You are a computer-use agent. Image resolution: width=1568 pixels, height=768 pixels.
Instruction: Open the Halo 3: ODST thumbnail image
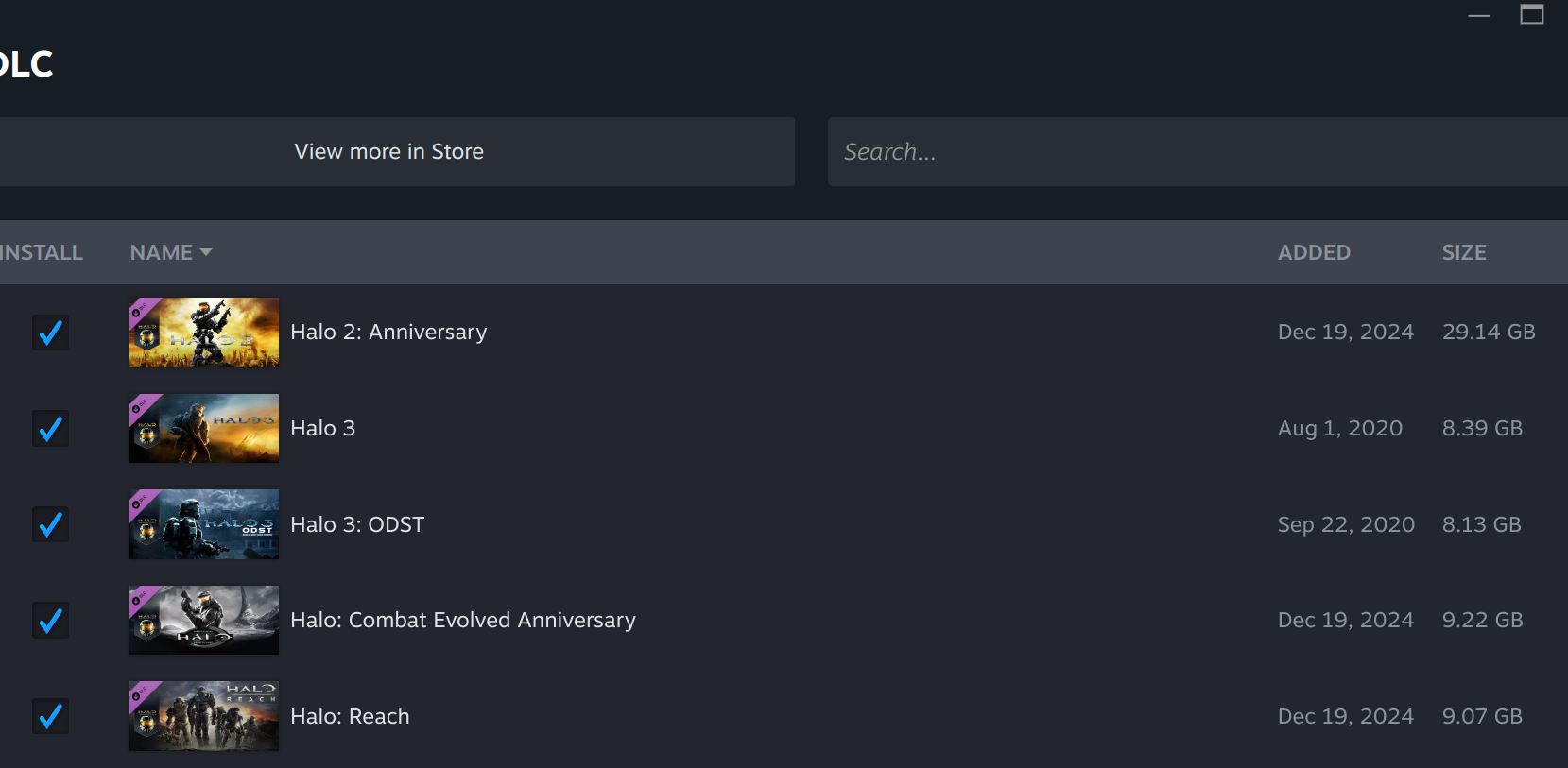click(204, 524)
